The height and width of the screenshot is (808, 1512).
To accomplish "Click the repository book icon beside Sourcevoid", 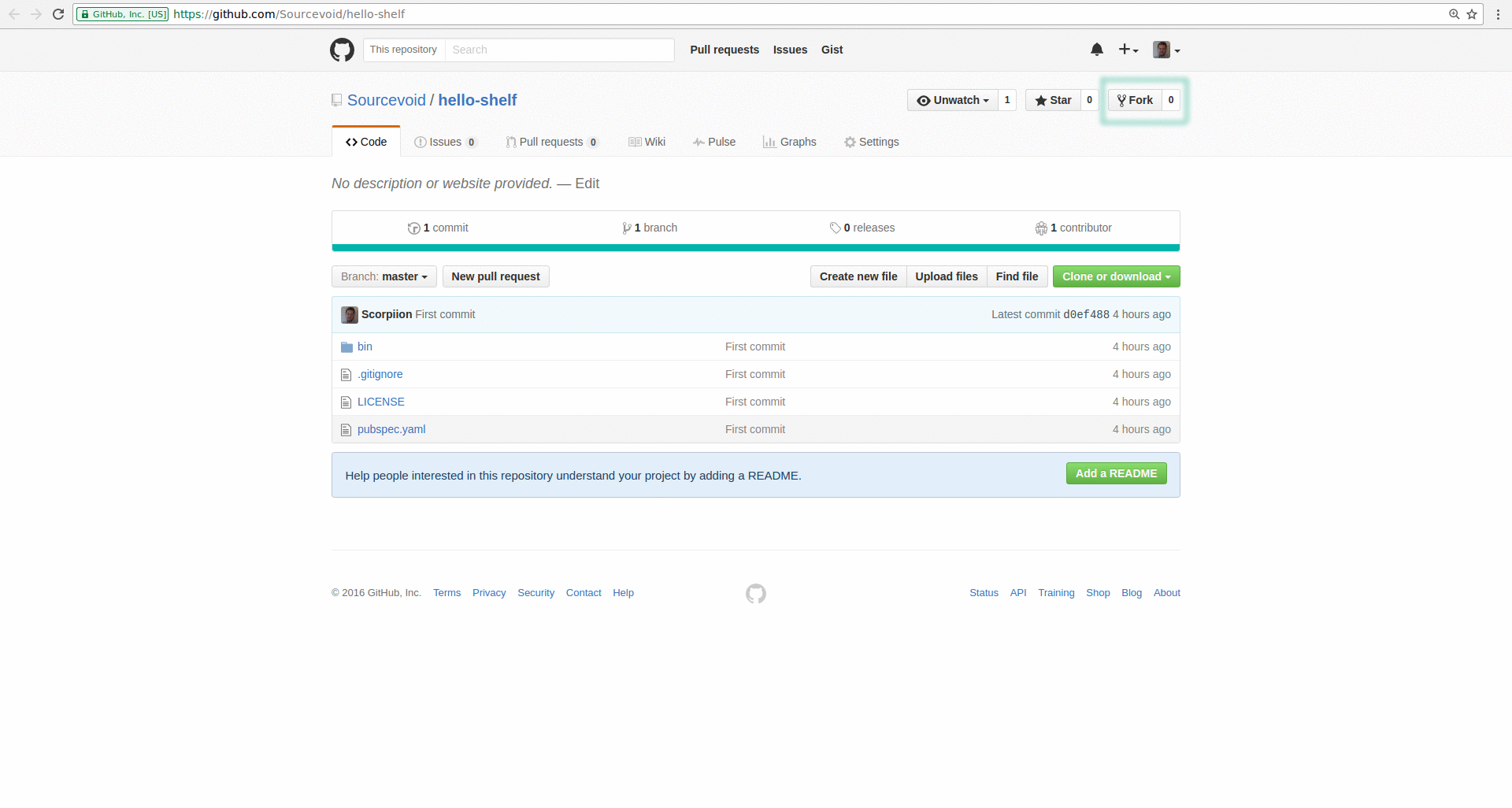I will (x=336, y=100).
